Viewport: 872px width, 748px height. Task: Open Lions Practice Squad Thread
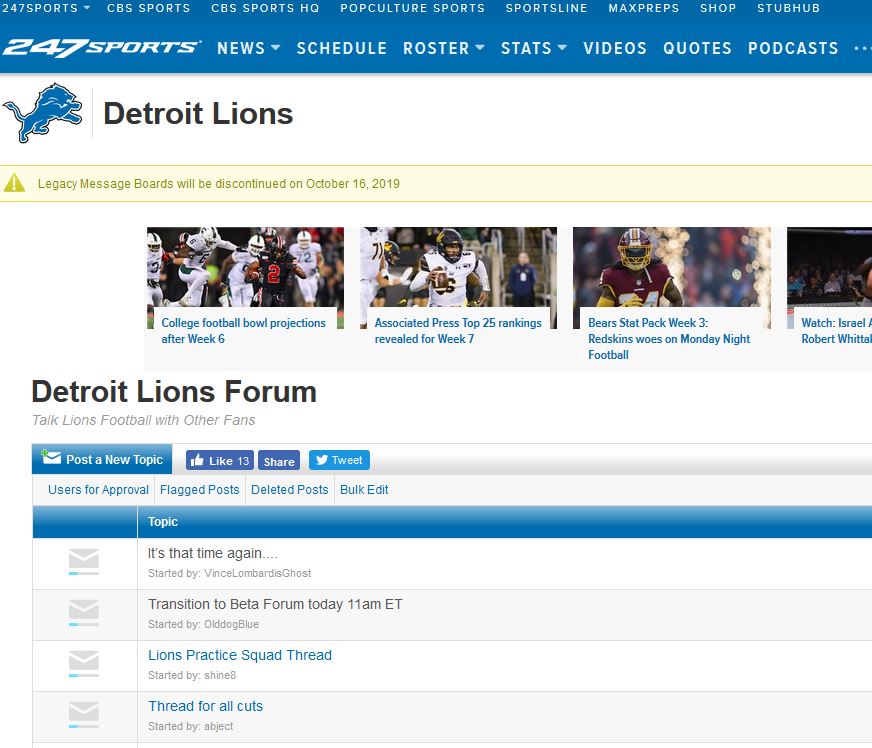click(240, 655)
